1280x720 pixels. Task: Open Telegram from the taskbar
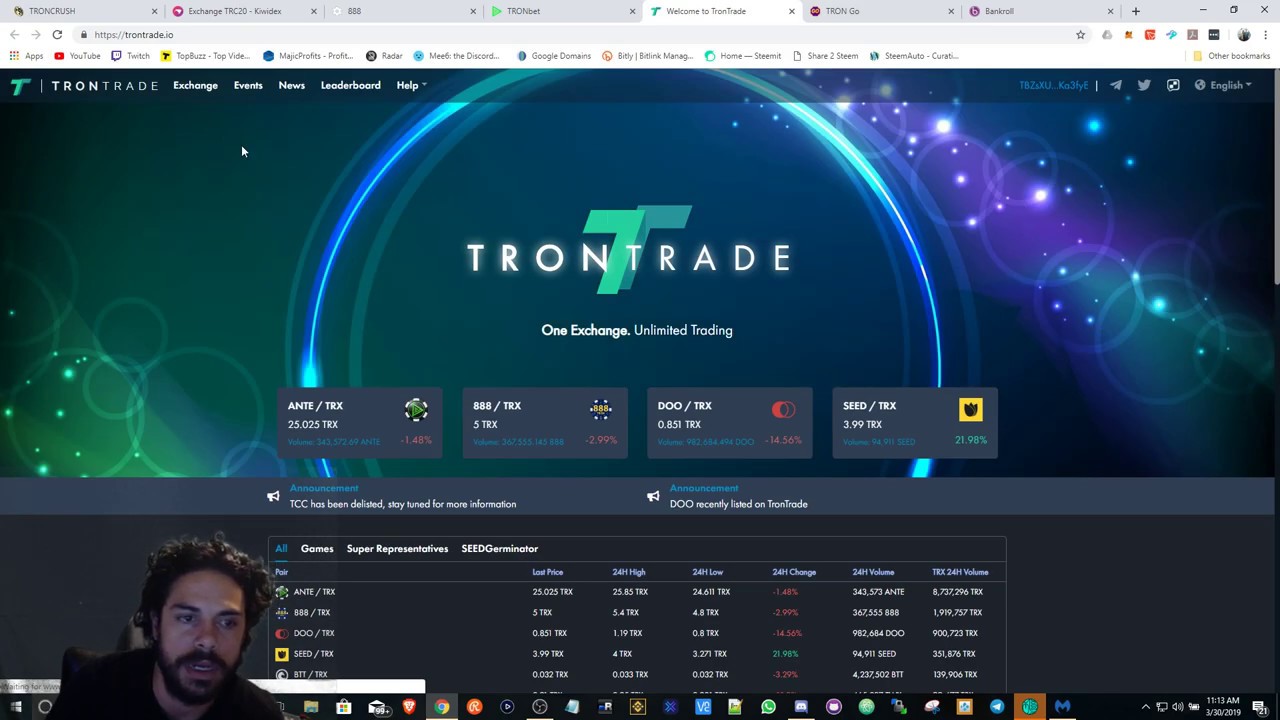tap(997, 707)
